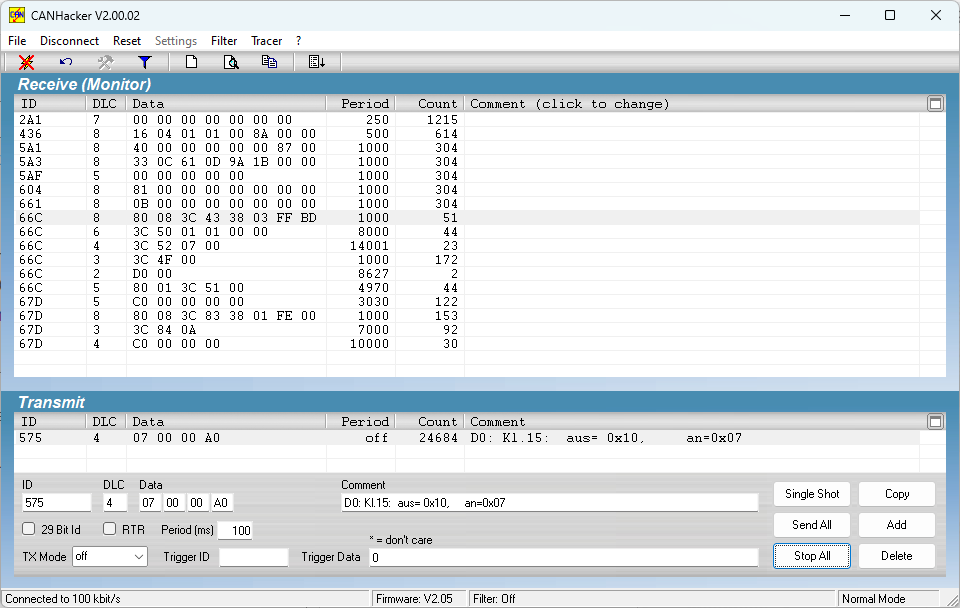Image resolution: width=960 pixels, height=608 pixels.
Task: Select 66C row with period 14001
Action: point(467,246)
